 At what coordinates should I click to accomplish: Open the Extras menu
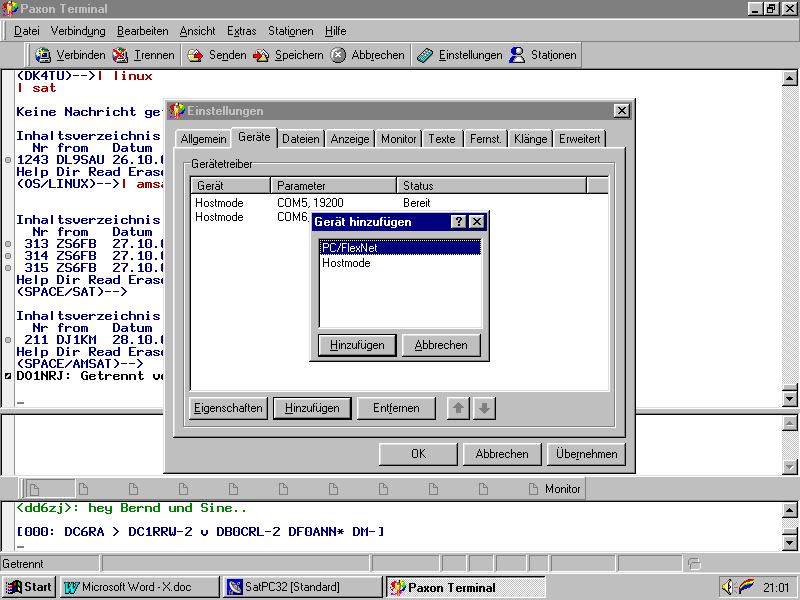[x=241, y=31]
